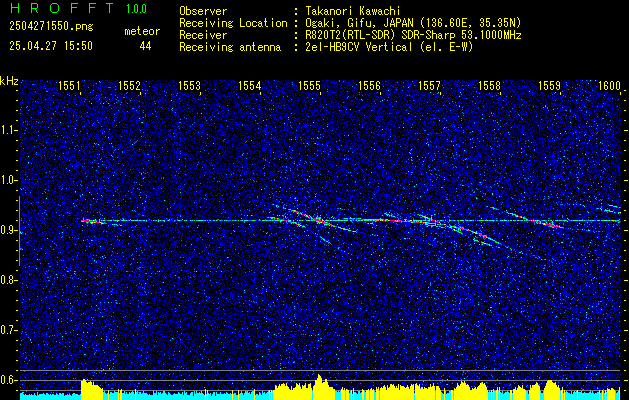Click the 0.7 frequency axis label

(x=8, y=330)
